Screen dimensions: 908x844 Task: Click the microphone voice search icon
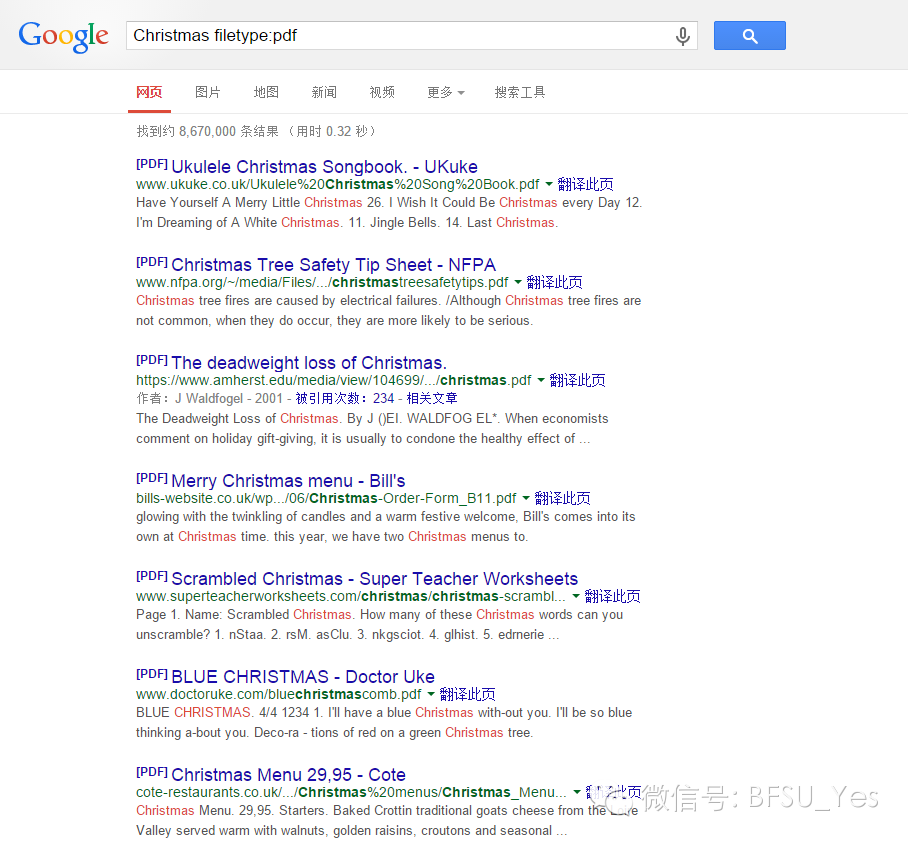(683, 36)
